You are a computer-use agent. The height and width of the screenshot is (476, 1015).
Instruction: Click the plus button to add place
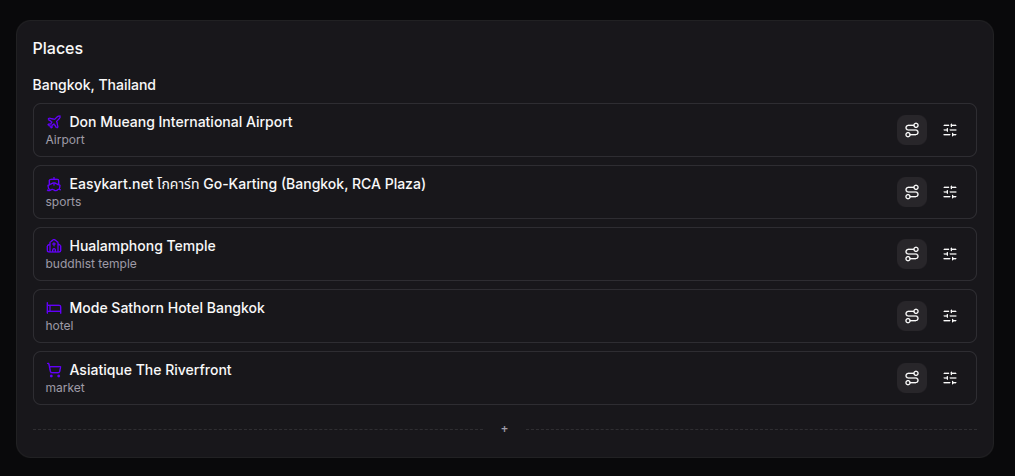click(504, 429)
